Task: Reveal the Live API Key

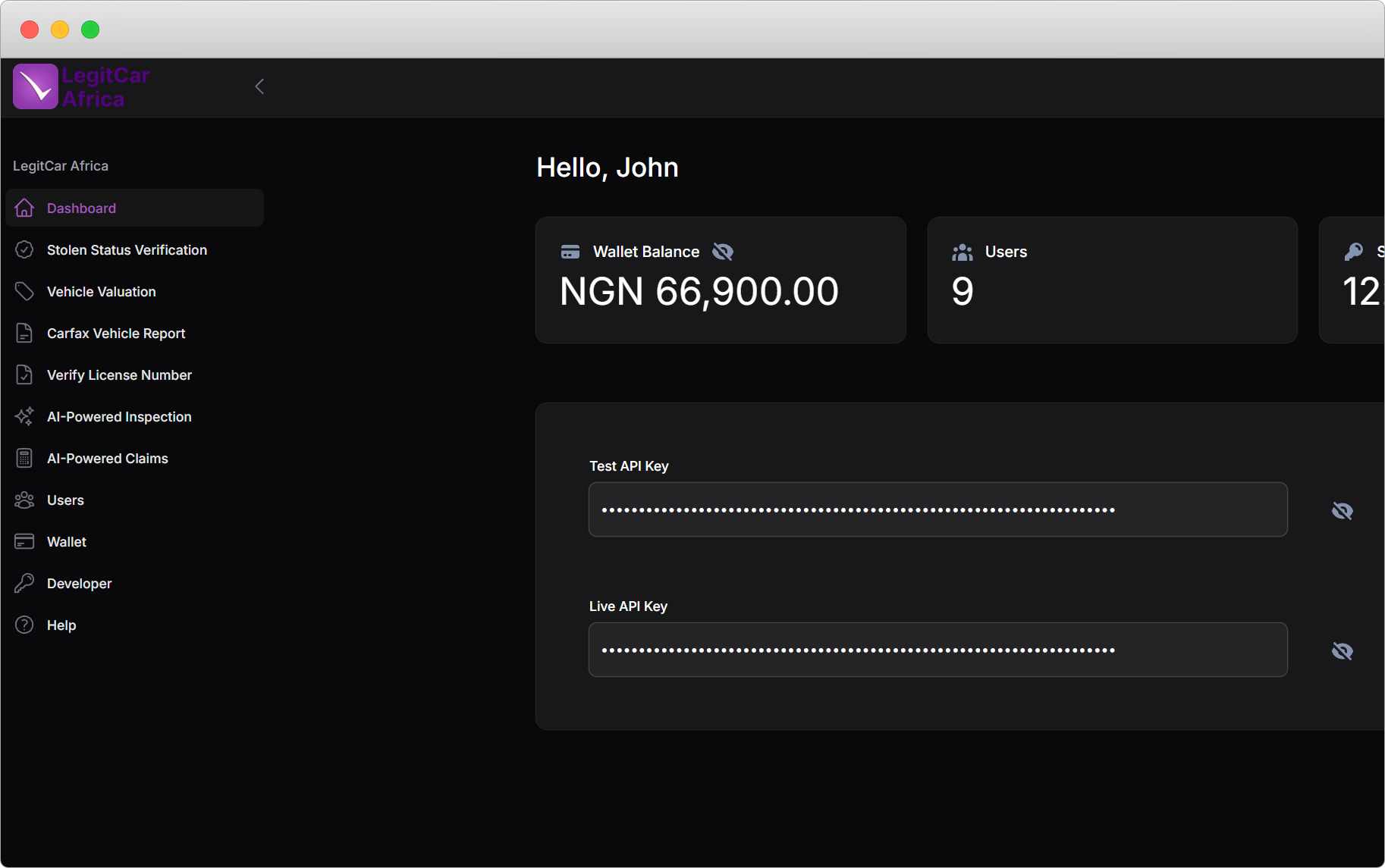Action: pyautogui.click(x=1342, y=651)
